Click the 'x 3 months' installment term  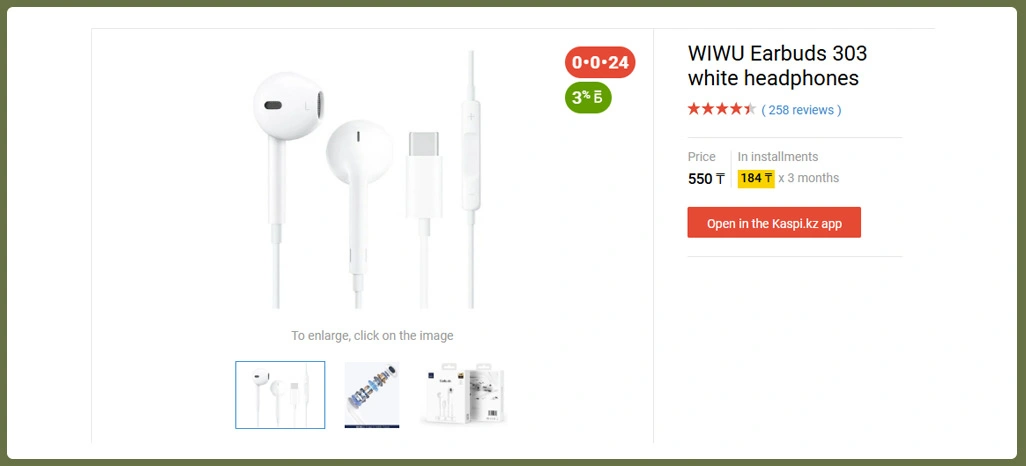click(x=809, y=178)
